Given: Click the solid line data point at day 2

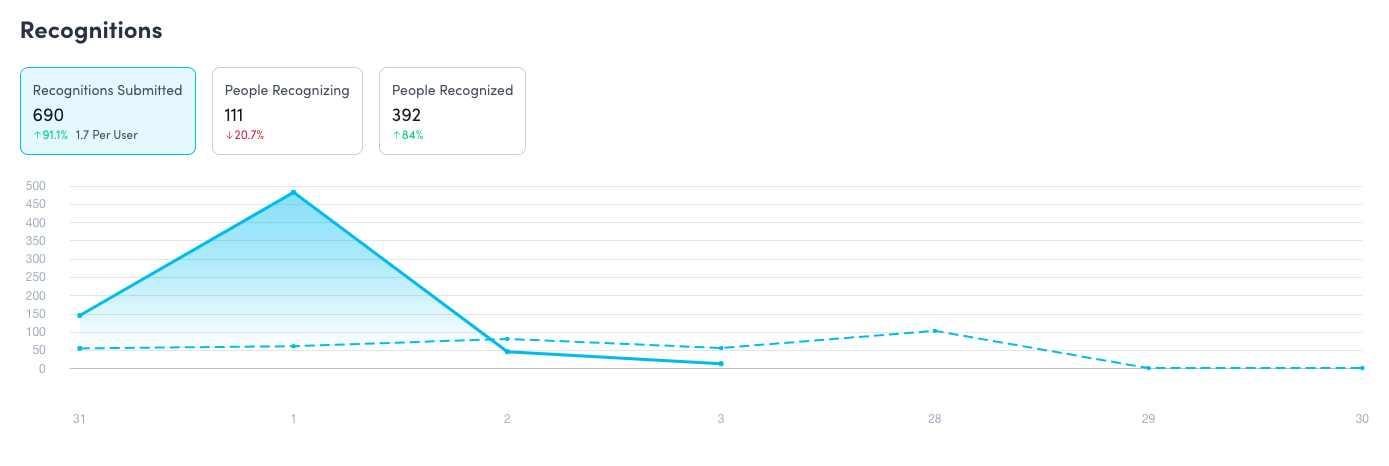Looking at the screenshot, I should click(507, 352).
